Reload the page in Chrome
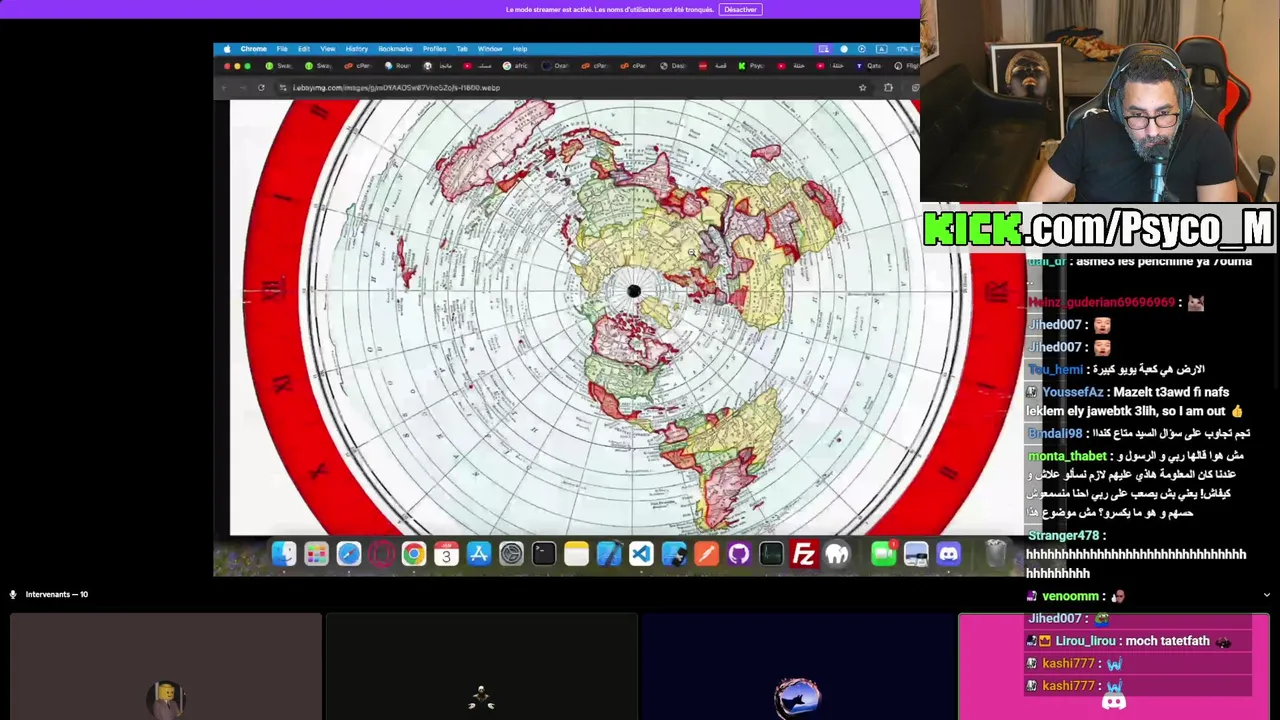Screen dimensions: 1280x720 [x=261, y=88]
